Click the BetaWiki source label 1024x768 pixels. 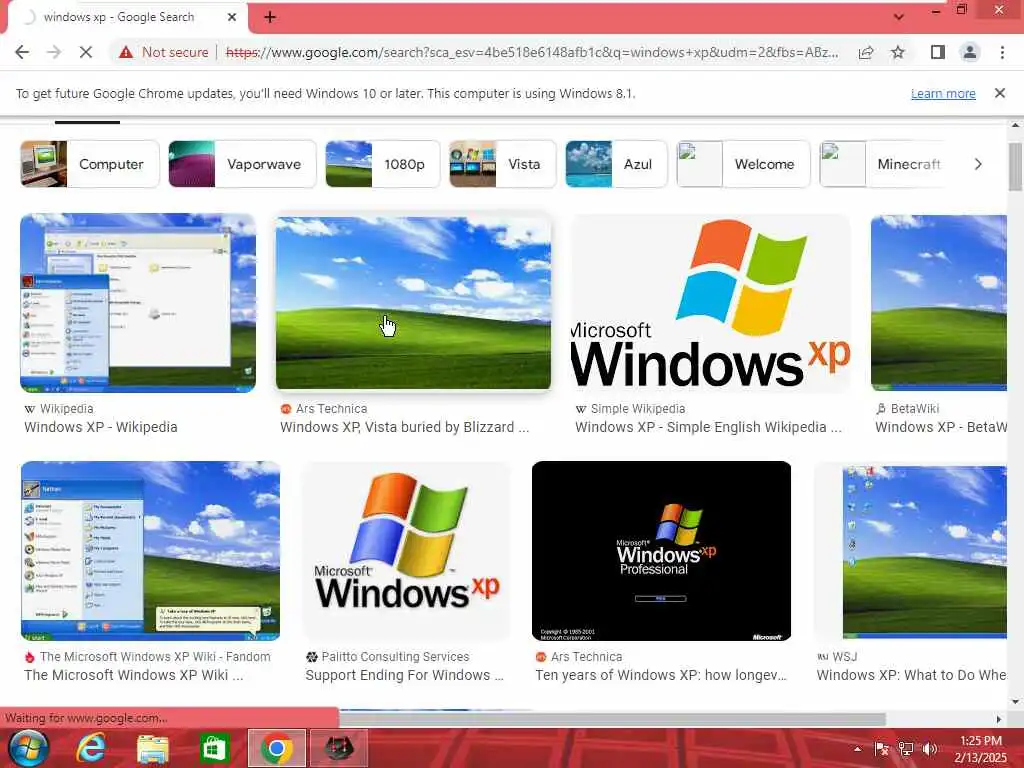[914, 409]
